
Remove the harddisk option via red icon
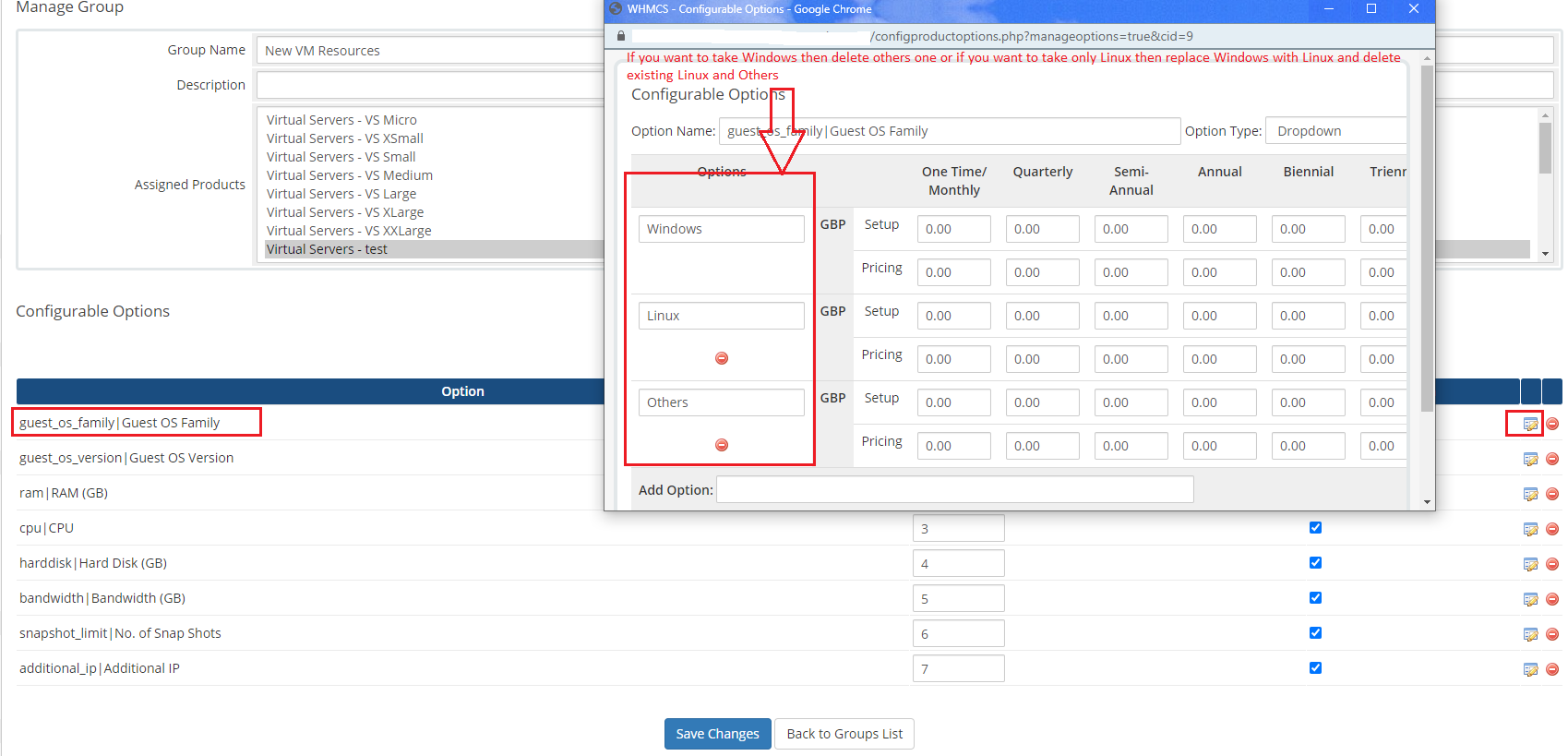coord(1552,564)
